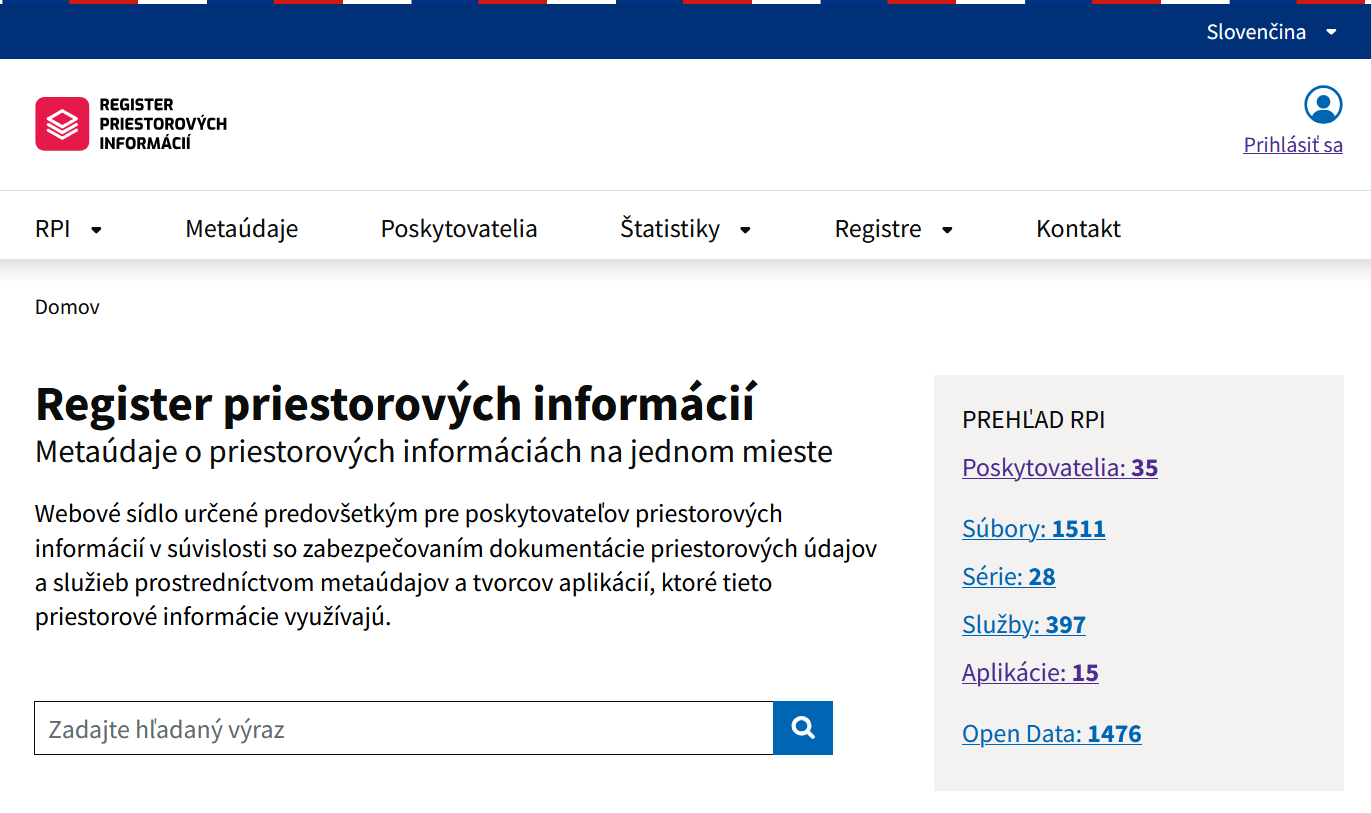Expand the Registre dropdown menu
The image size is (1371, 813).
(893, 229)
